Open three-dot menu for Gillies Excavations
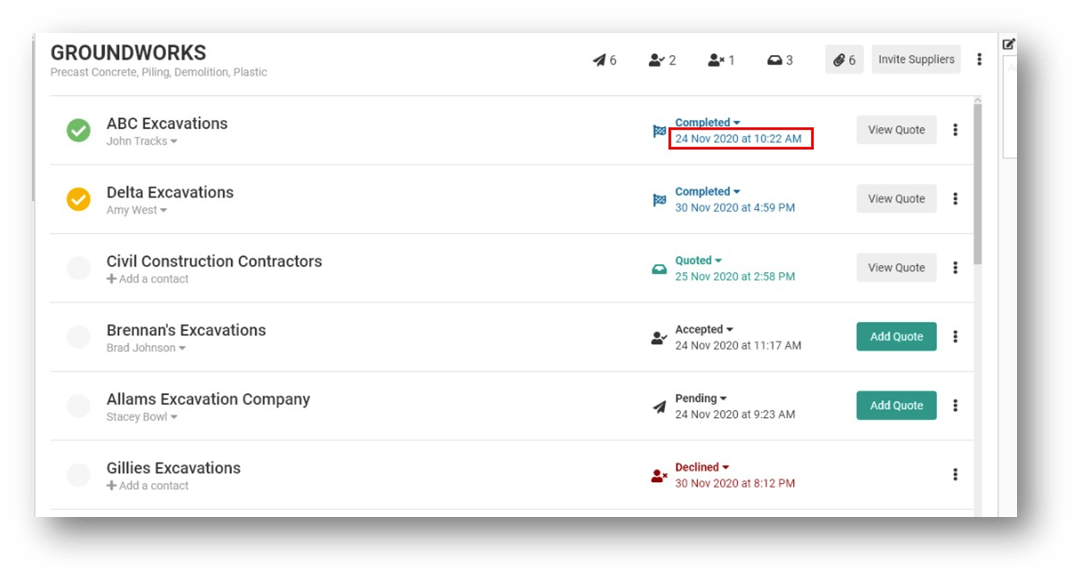The width and height of the screenshot is (1080, 581). pos(955,475)
